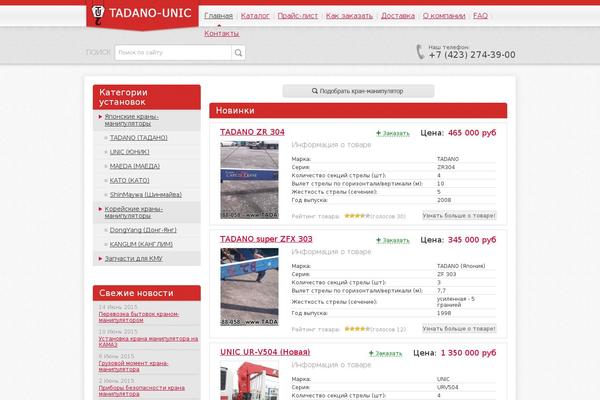600x400 pixels.
Task: Open news Установка крана манипулятора на КАМАЗ
Action: (148, 342)
